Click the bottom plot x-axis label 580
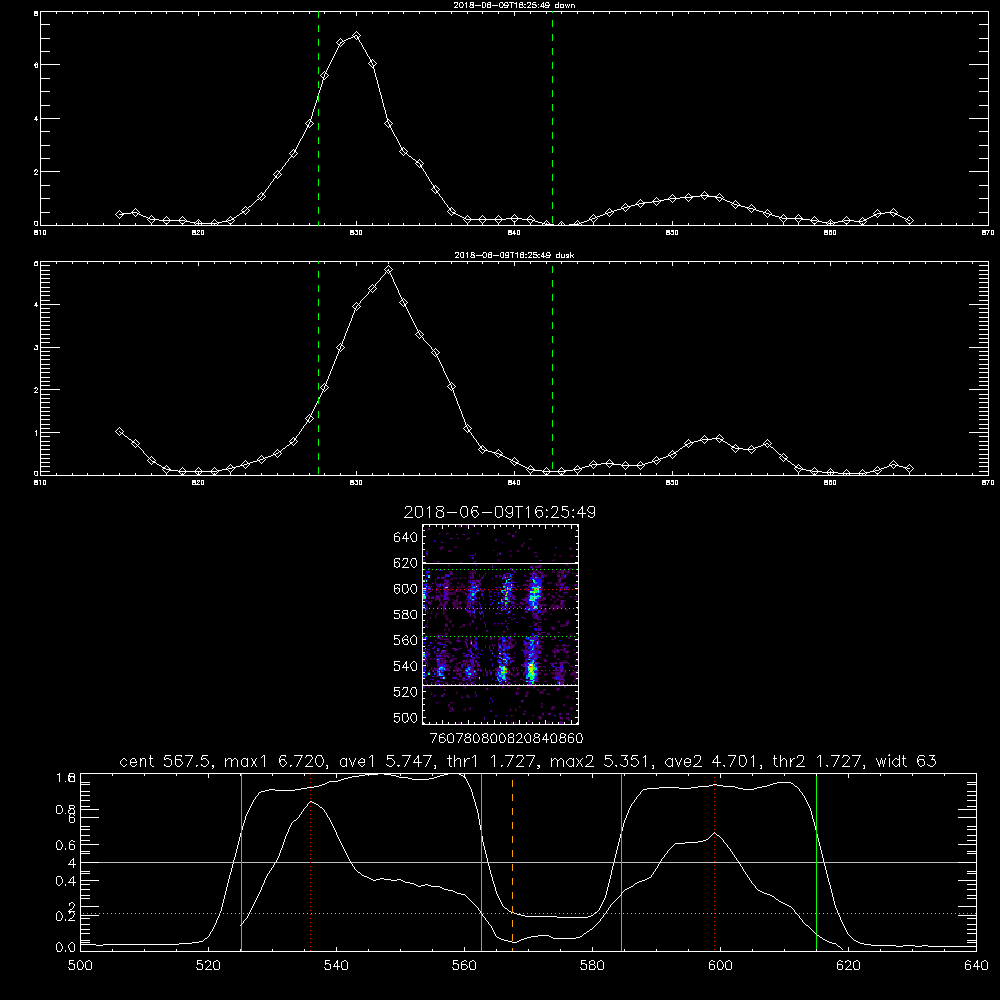Image resolution: width=1000 pixels, height=1000 pixels. (x=592, y=966)
